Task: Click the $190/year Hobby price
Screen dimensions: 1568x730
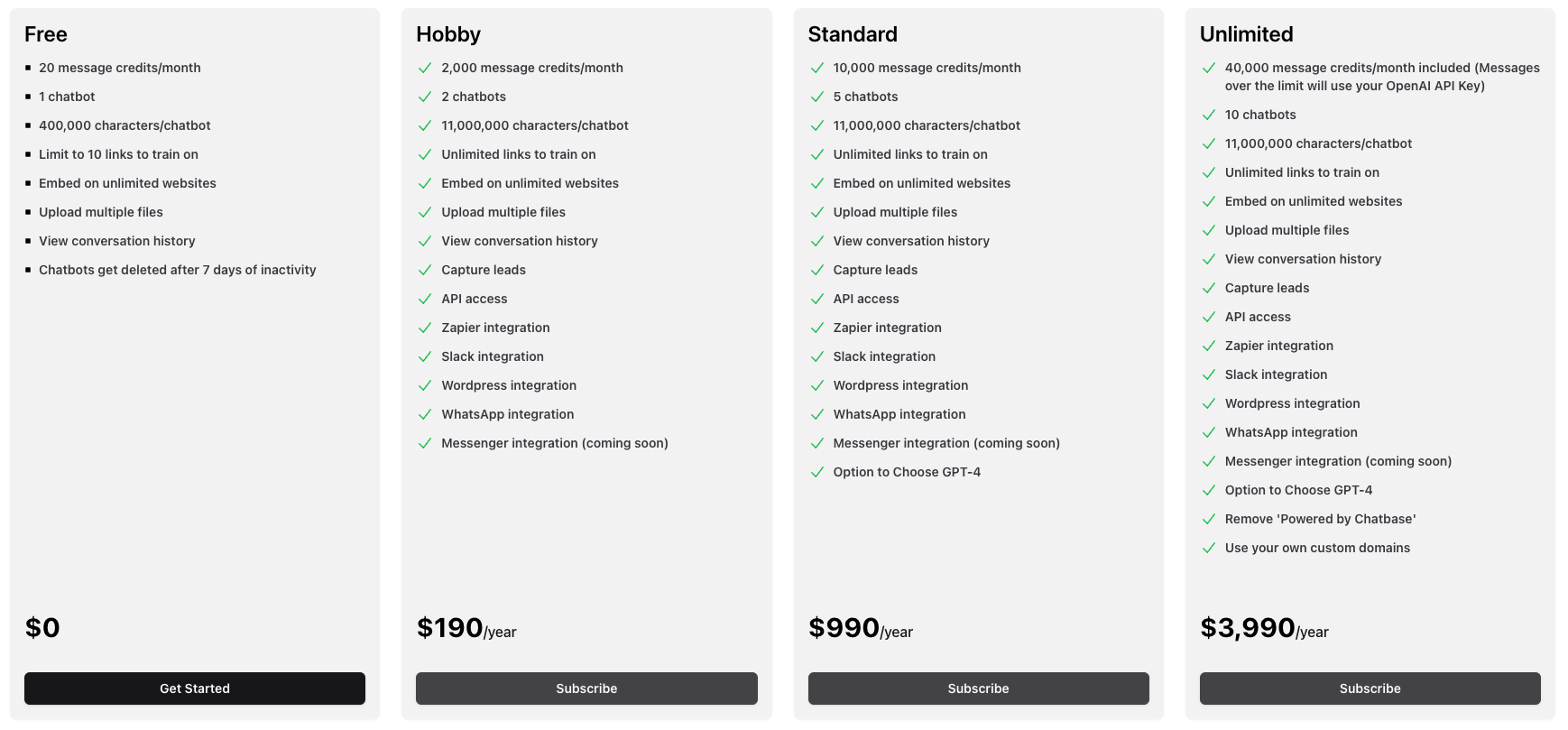Action: click(466, 628)
